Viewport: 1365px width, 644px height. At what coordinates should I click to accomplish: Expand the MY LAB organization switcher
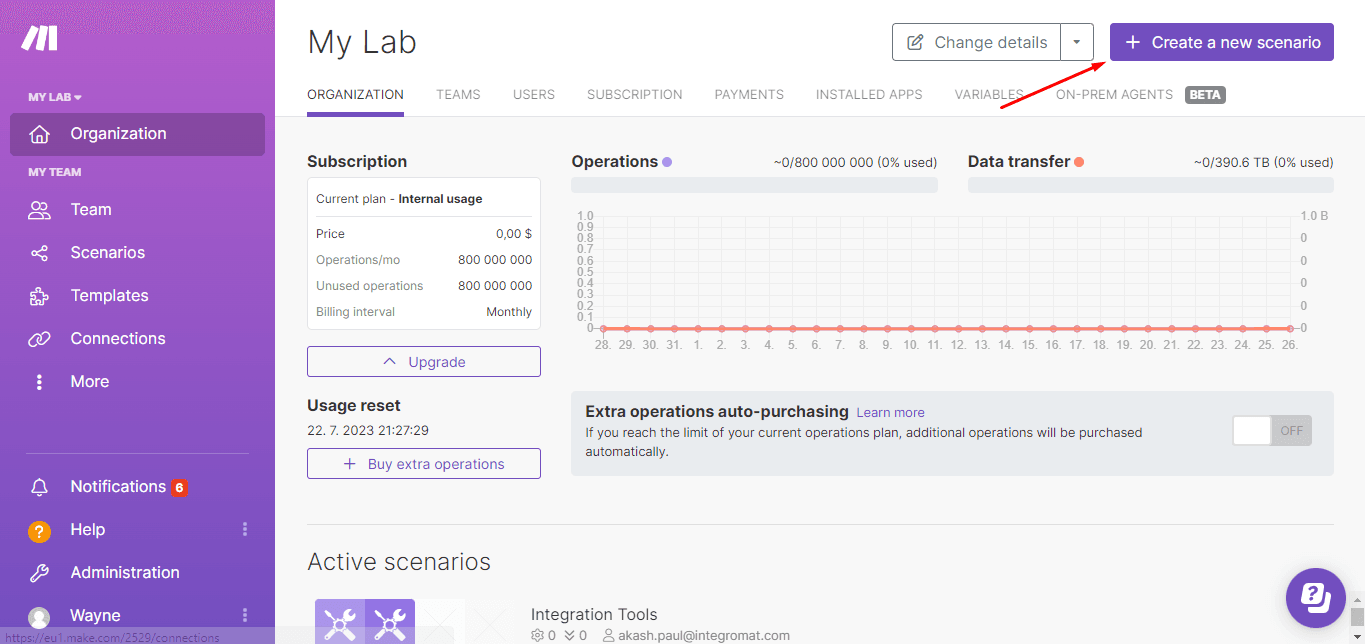point(55,97)
